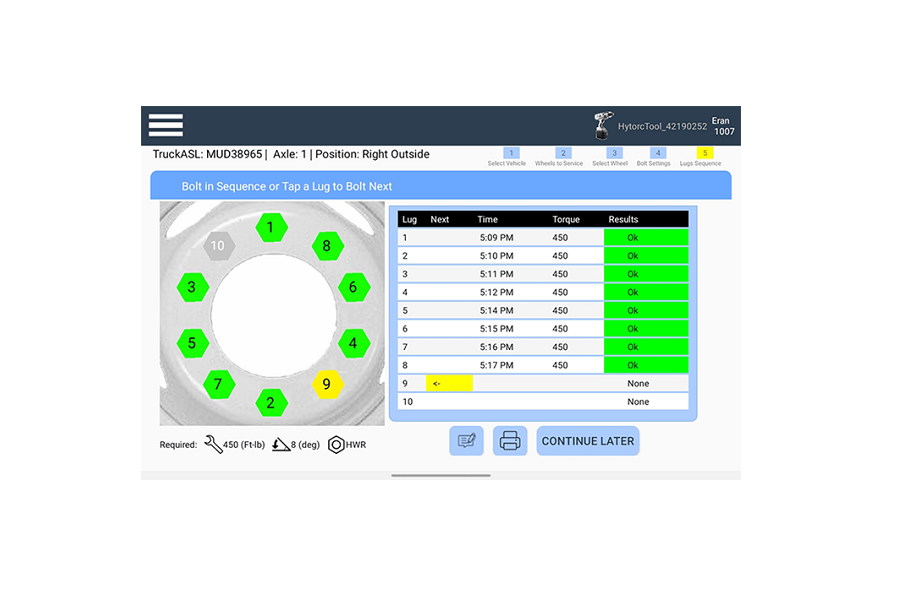Open the notes edit icon button
This screenshot has height=600, width=900.
(466, 441)
